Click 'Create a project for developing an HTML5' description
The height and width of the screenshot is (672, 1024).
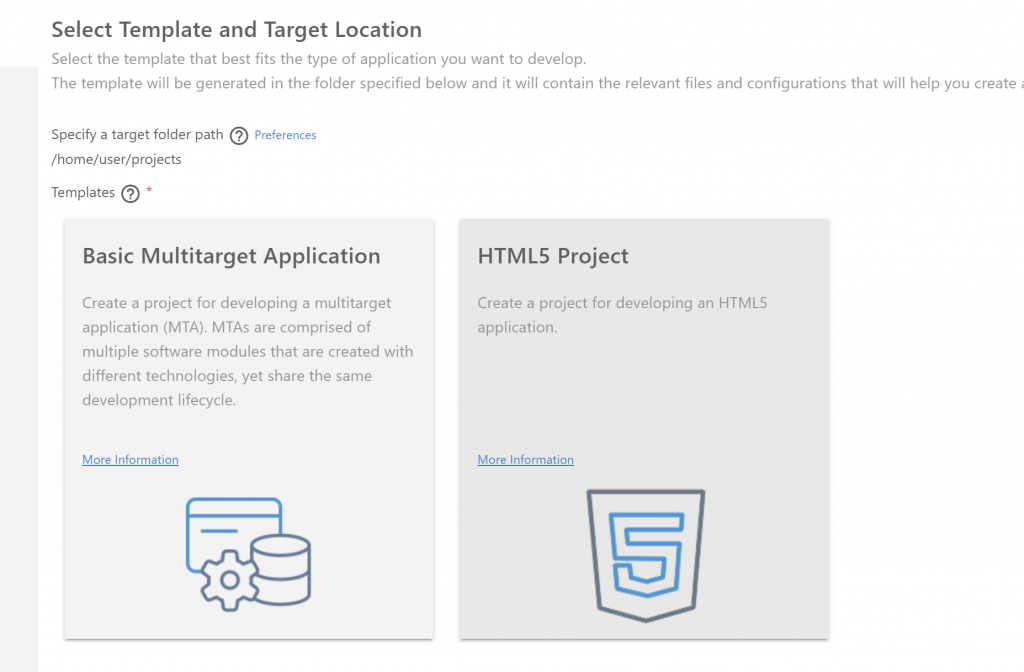tap(622, 315)
